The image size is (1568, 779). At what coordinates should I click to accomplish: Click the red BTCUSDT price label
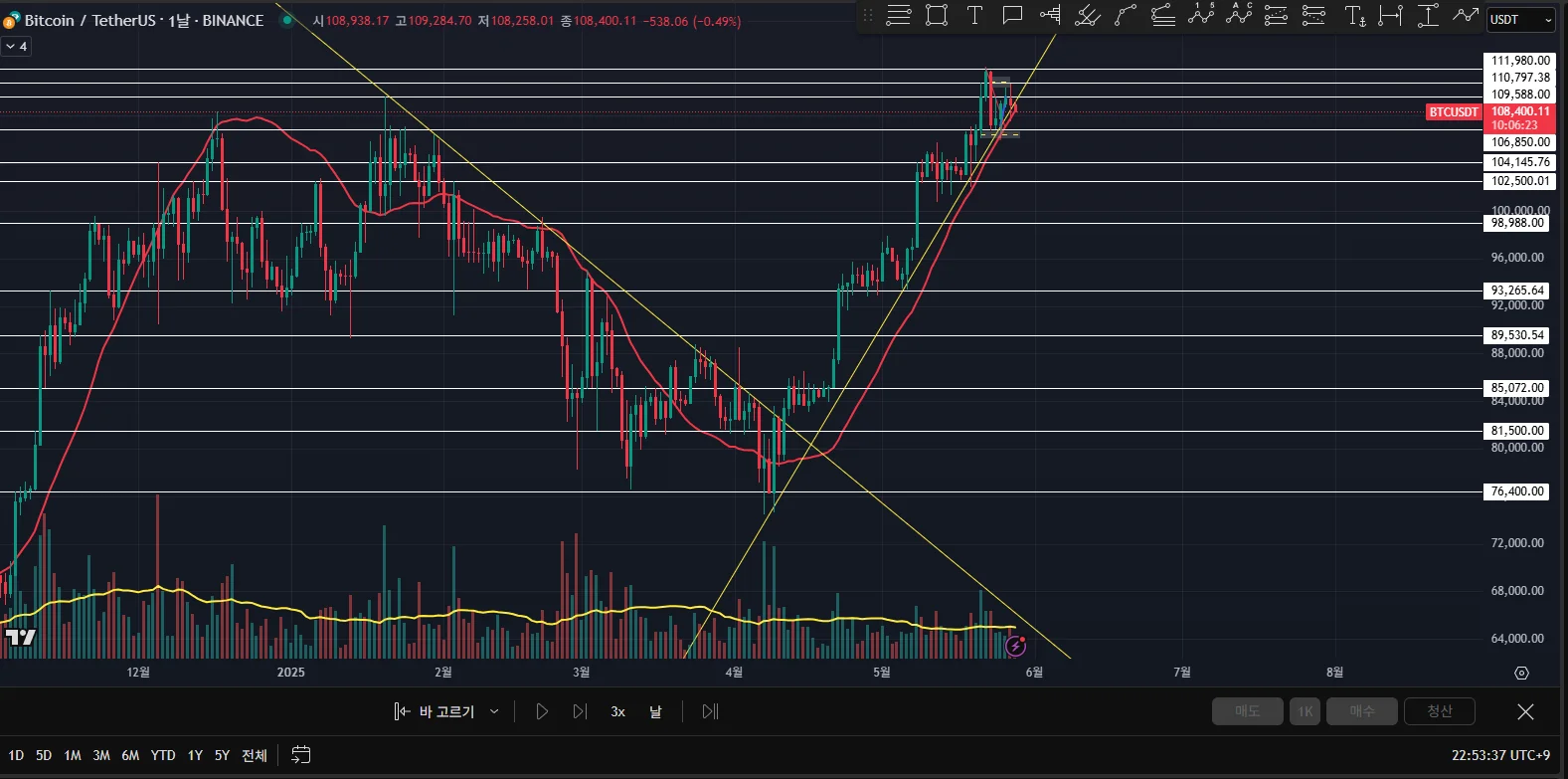[1454, 111]
